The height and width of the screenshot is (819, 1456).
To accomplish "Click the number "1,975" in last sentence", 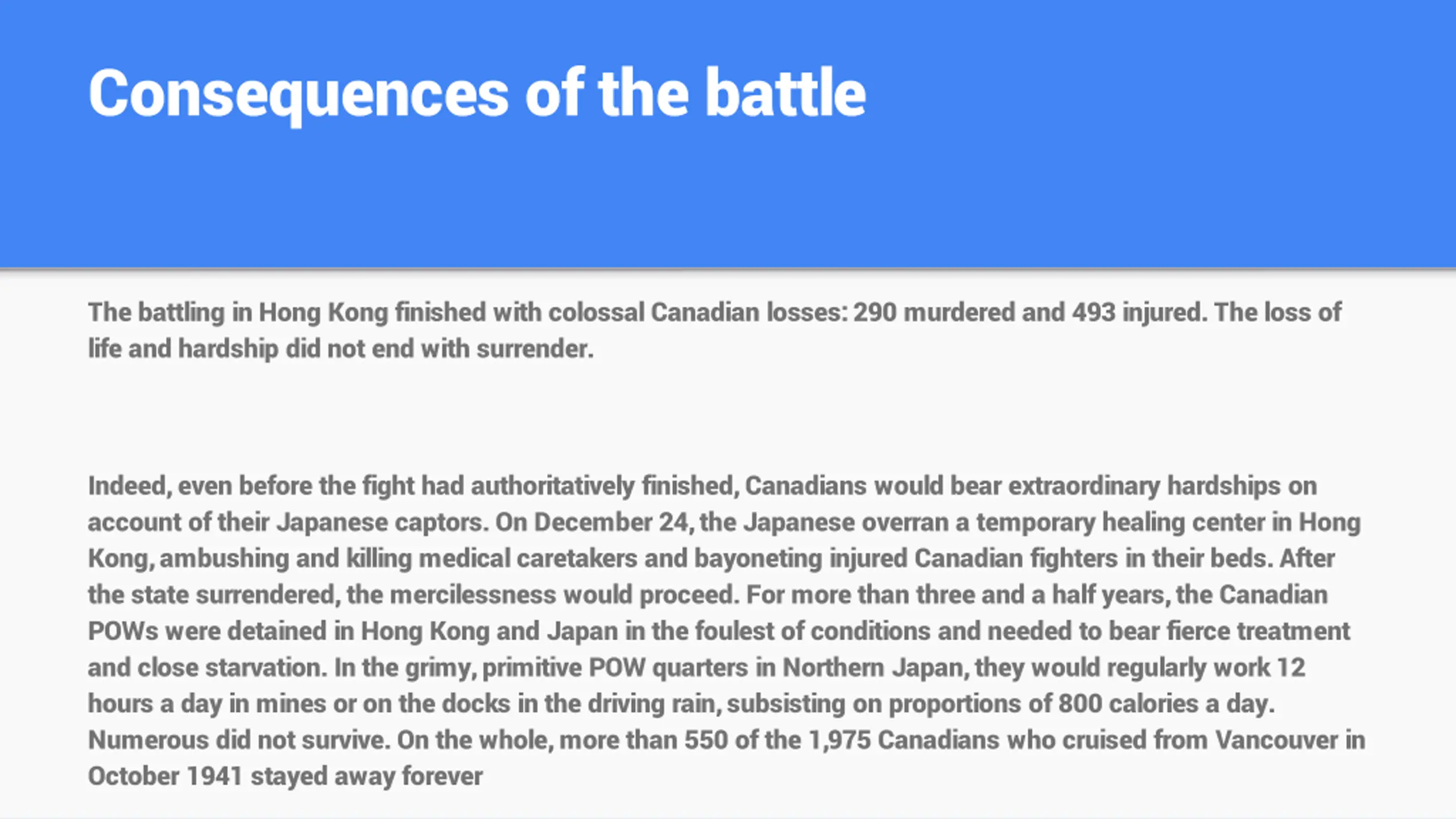I will (839, 741).
